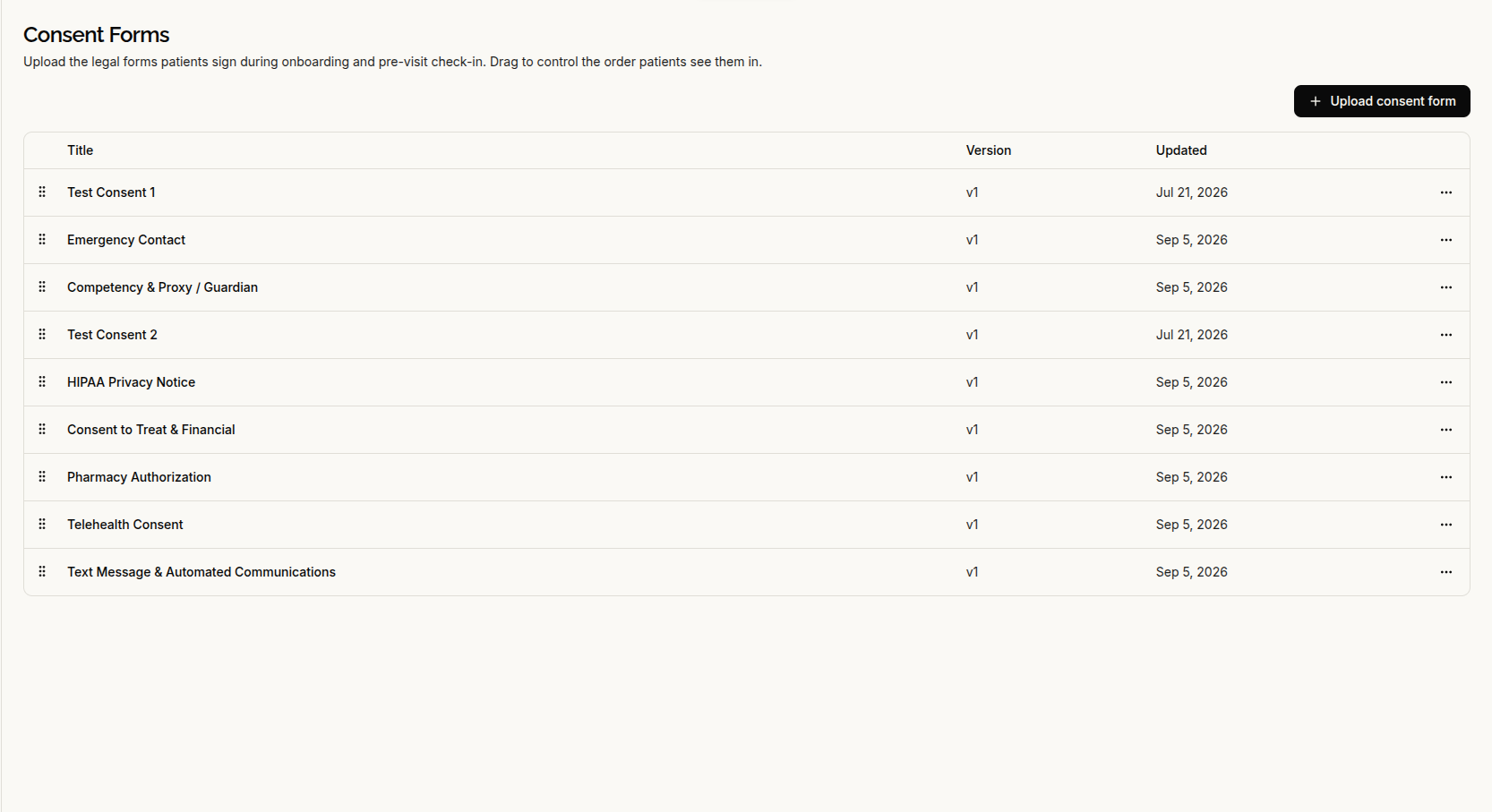1492x812 pixels.
Task: Click the Title column header
Action: (80, 150)
